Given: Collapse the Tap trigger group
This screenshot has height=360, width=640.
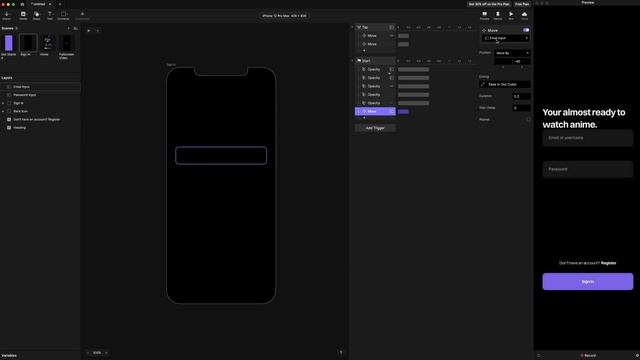Looking at the screenshot, I should pyautogui.click(x=353, y=27).
